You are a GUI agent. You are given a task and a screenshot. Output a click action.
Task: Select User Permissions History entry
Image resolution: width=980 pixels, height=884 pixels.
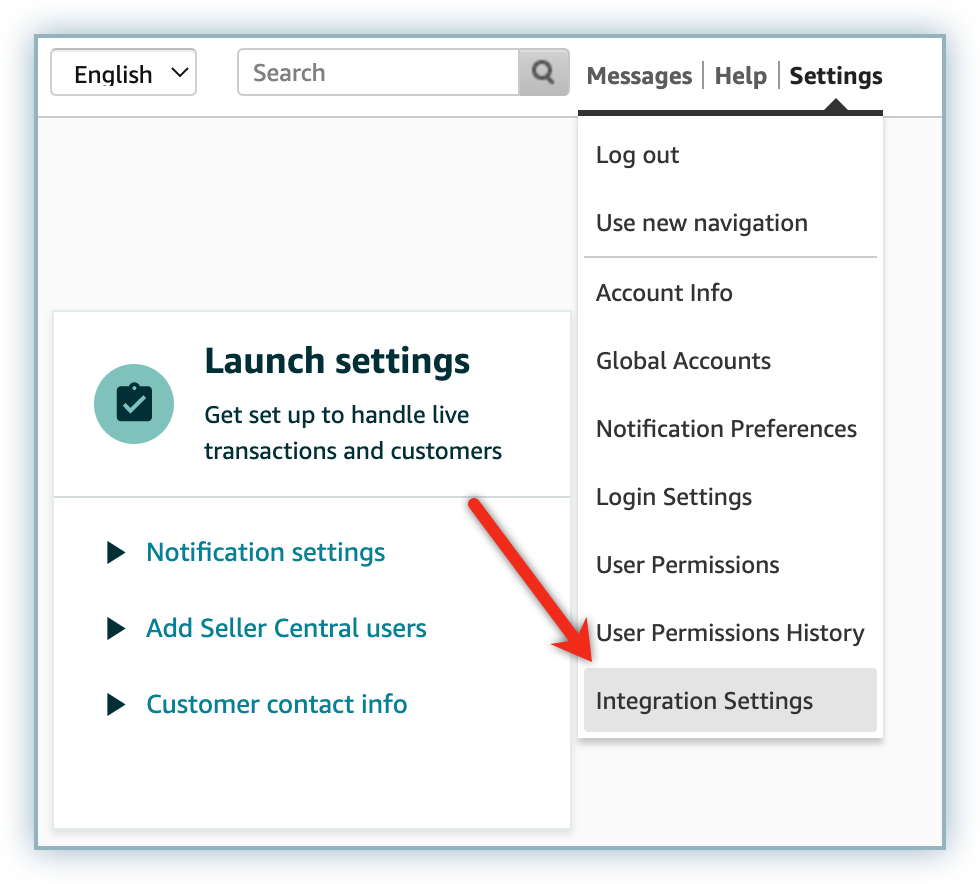(730, 633)
